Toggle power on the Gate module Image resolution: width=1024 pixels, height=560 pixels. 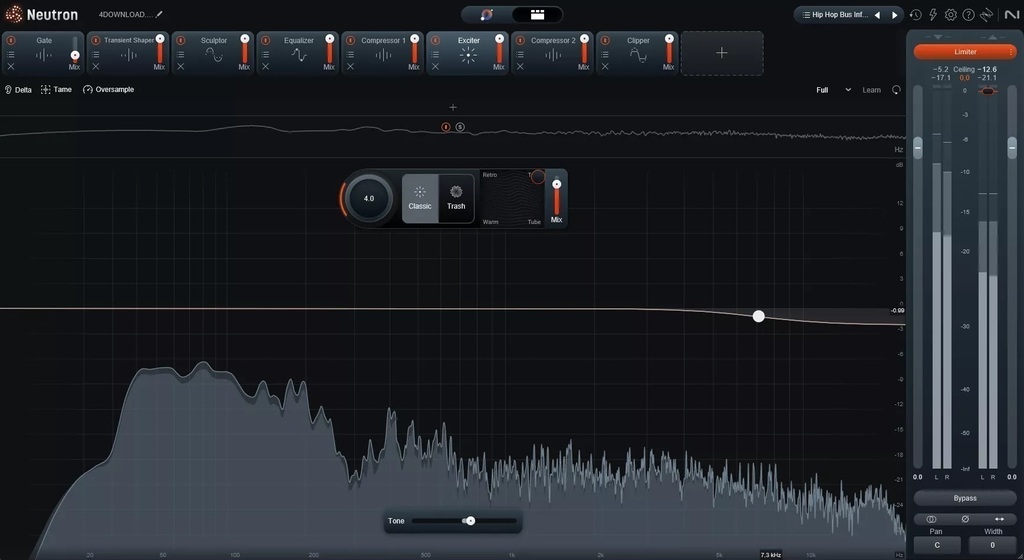10,40
